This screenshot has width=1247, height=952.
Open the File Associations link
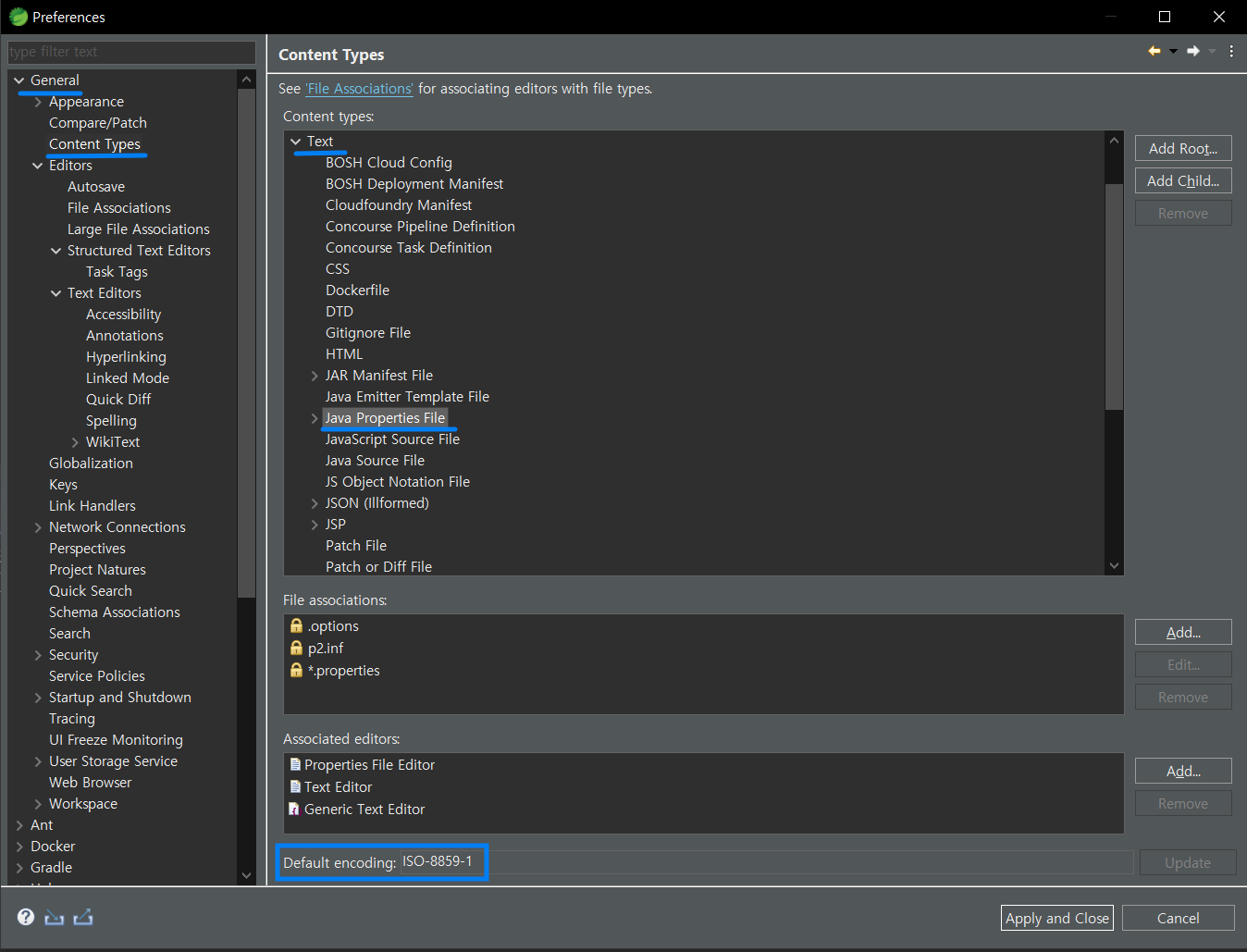pos(360,89)
